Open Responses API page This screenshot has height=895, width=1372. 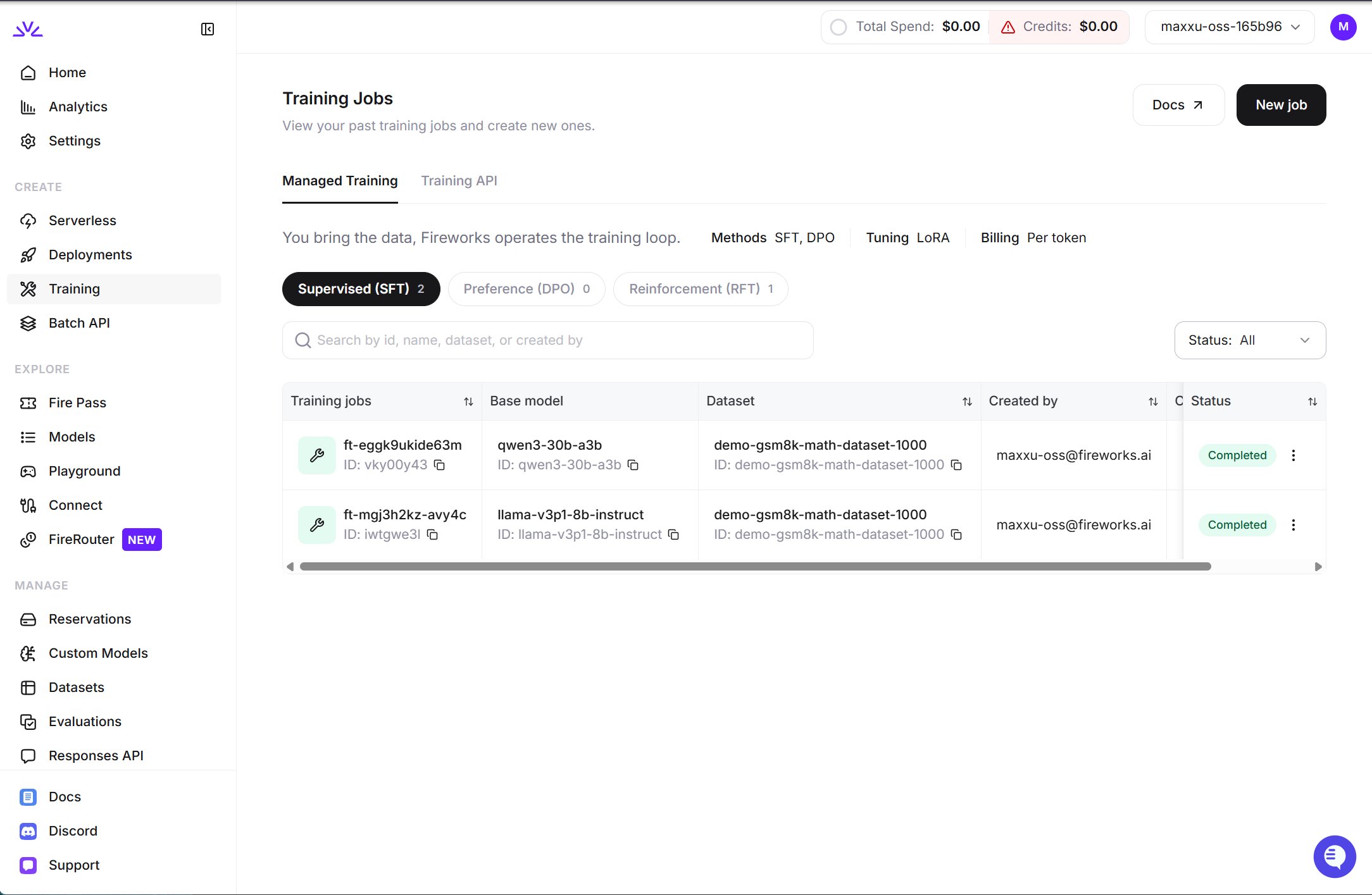click(114, 756)
